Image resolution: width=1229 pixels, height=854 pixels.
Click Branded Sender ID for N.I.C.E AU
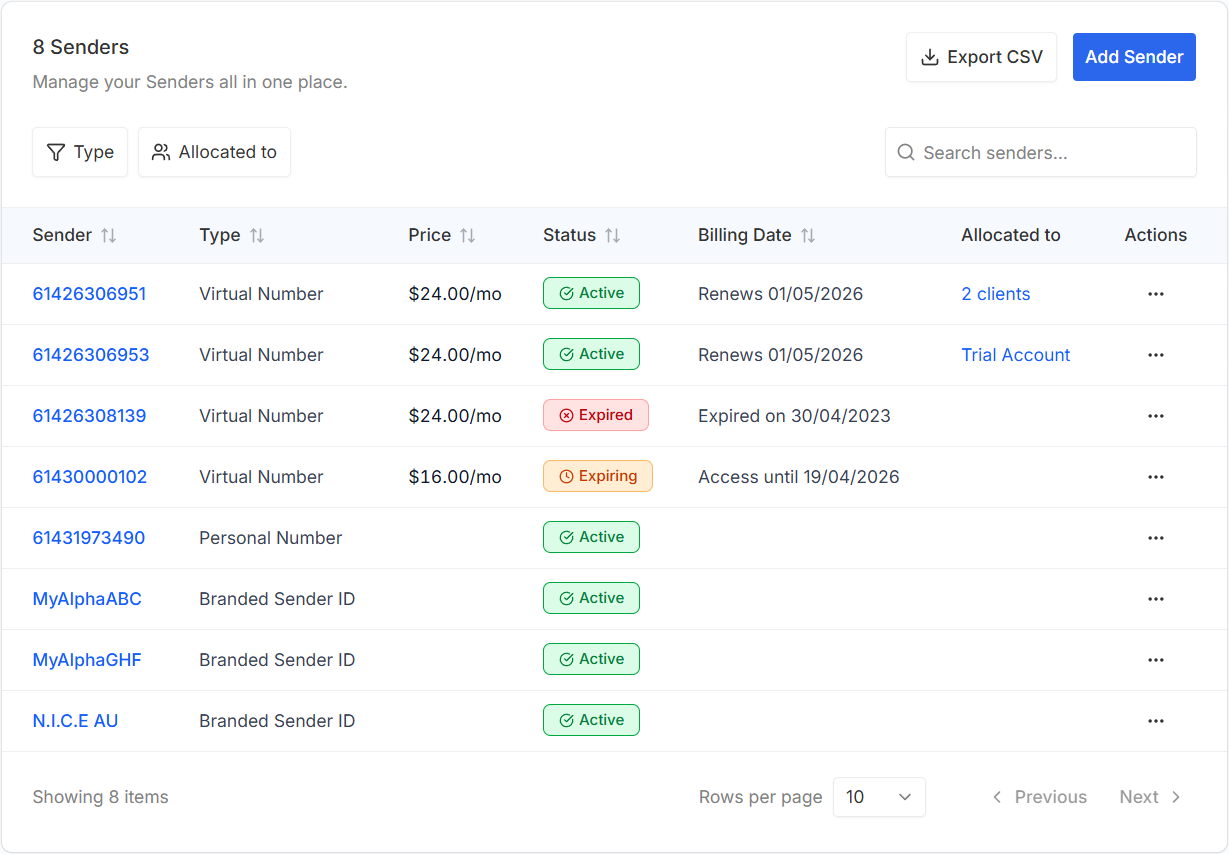(x=277, y=721)
